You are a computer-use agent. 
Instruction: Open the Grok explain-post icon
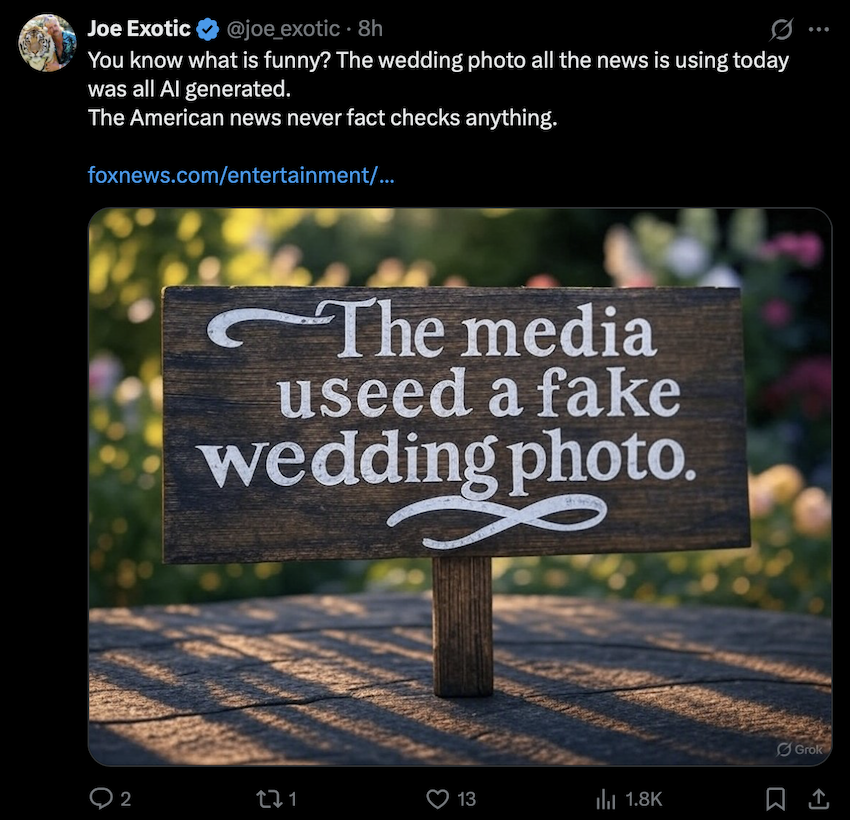coord(783,29)
